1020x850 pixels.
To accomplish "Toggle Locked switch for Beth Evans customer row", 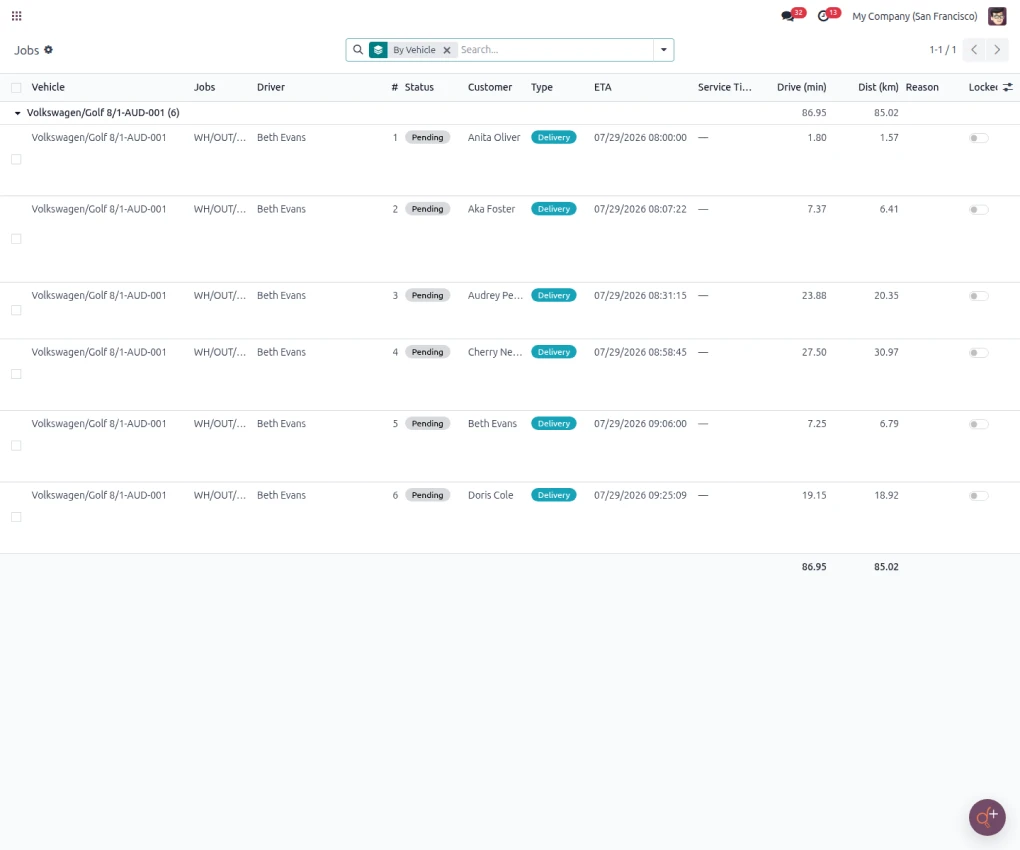I will 978,424.
